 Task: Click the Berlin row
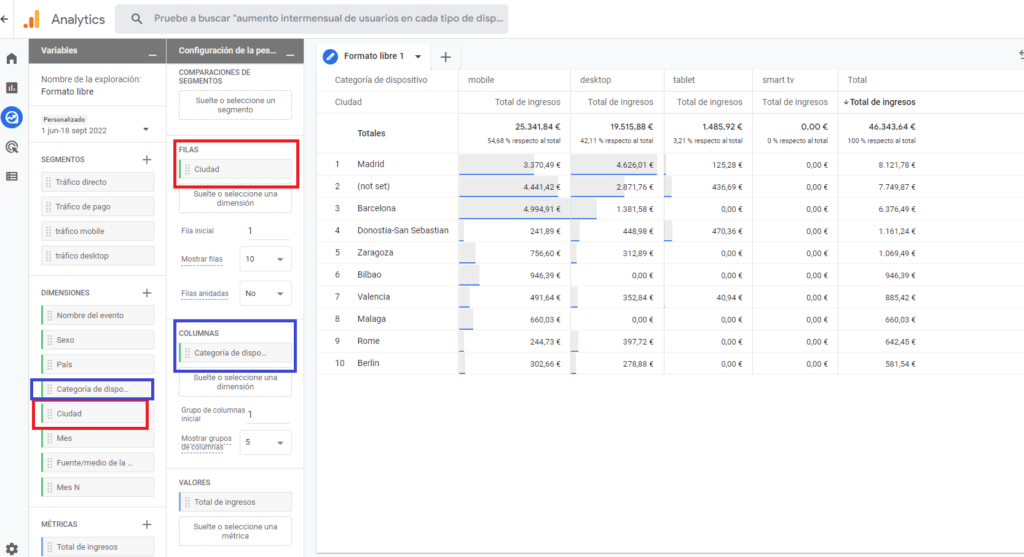tap(670, 363)
